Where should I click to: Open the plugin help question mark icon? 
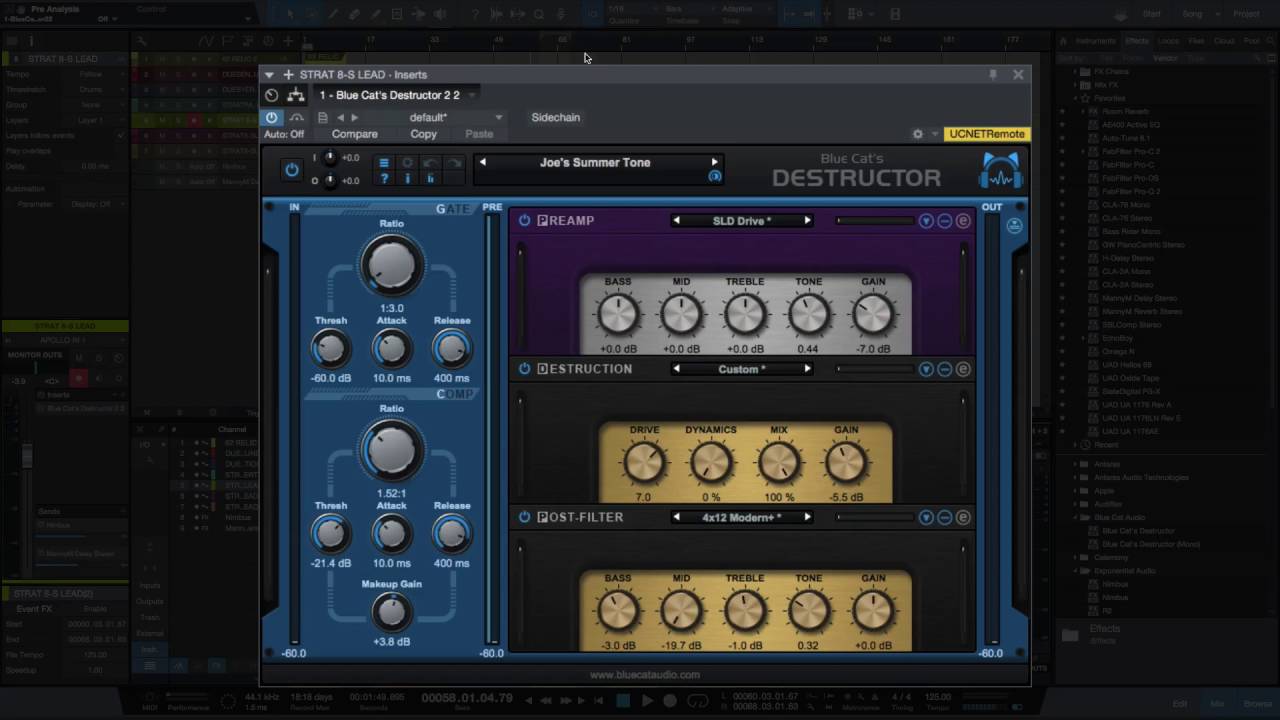point(383,179)
